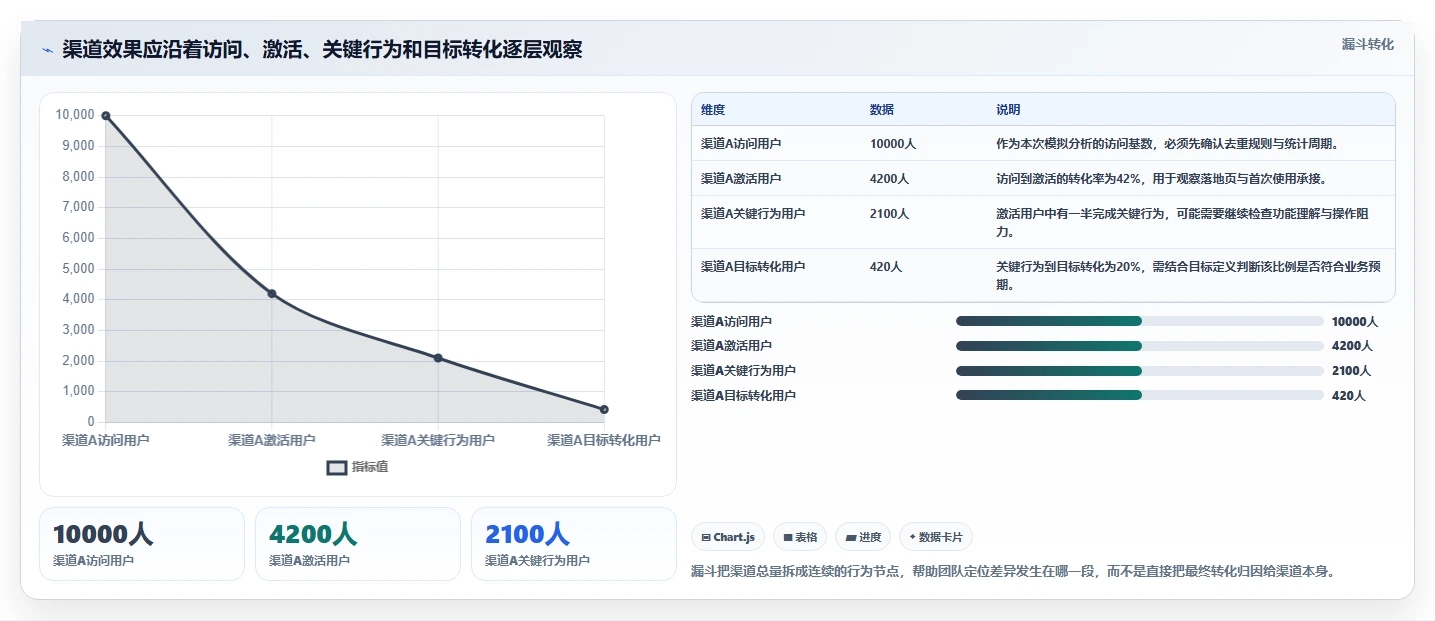This screenshot has width=1435, height=621.
Task: Click the 渠道A目标转化用户 x-axis label
Action: [x=604, y=440]
